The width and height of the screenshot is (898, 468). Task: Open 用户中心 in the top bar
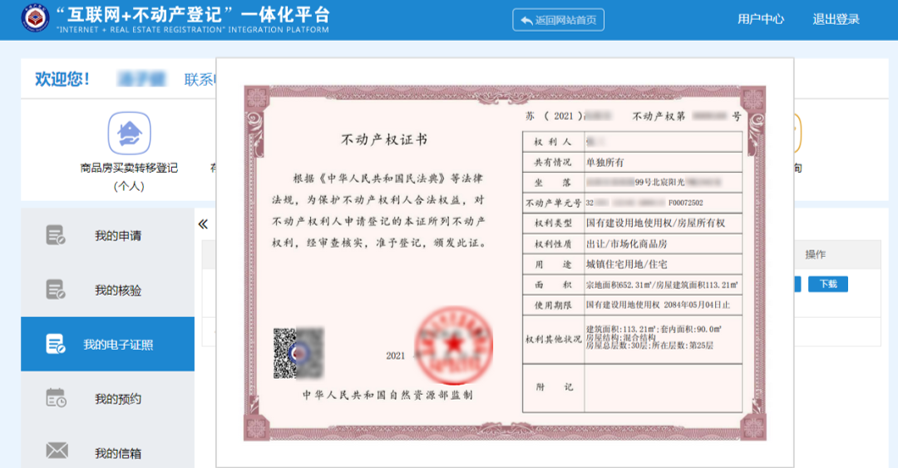[x=761, y=19]
